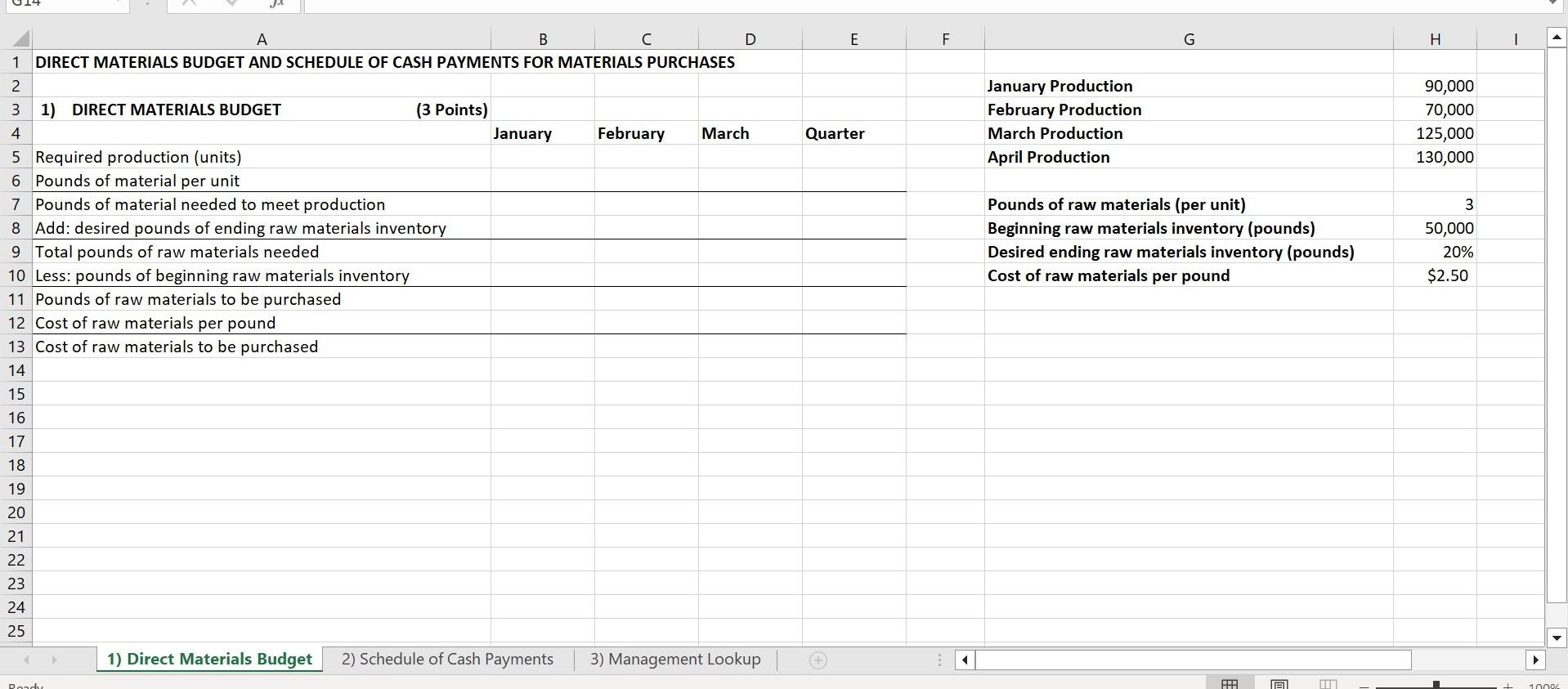Select 'Pounds of raw materials to be purchased'
The height and width of the screenshot is (689, 1568).
[x=262, y=299]
